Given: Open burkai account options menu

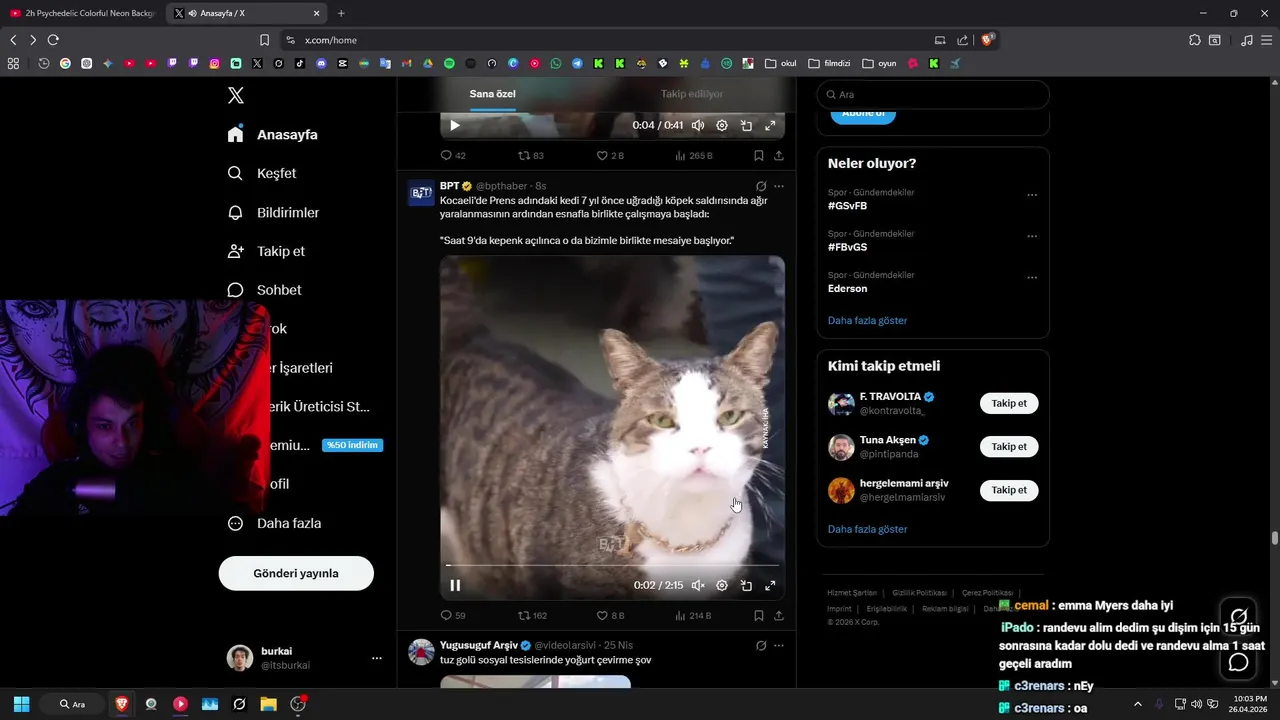Looking at the screenshot, I should tap(377, 658).
